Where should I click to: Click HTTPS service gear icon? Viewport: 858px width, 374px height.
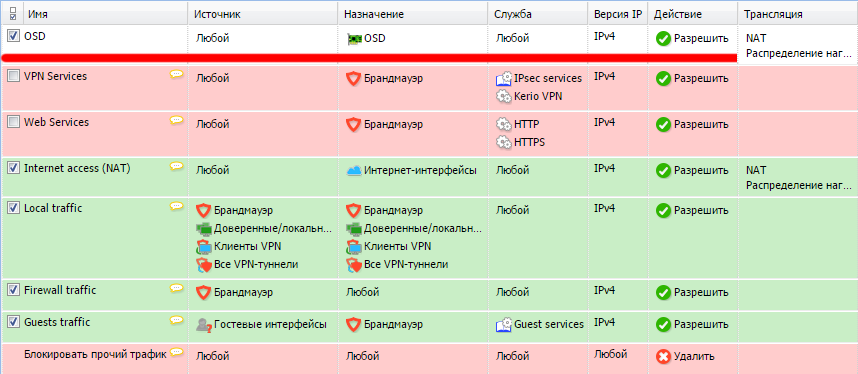pos(503,142)
